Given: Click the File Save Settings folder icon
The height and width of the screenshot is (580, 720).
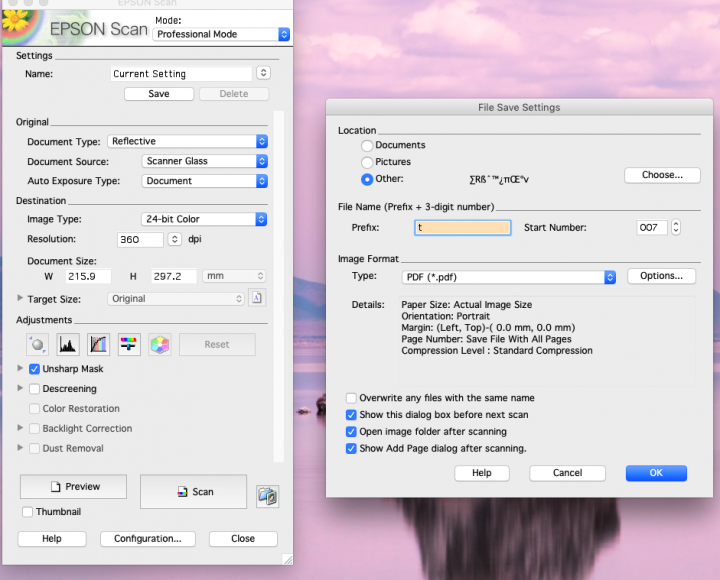Looking at the screenshot, I should pos(268,496).
